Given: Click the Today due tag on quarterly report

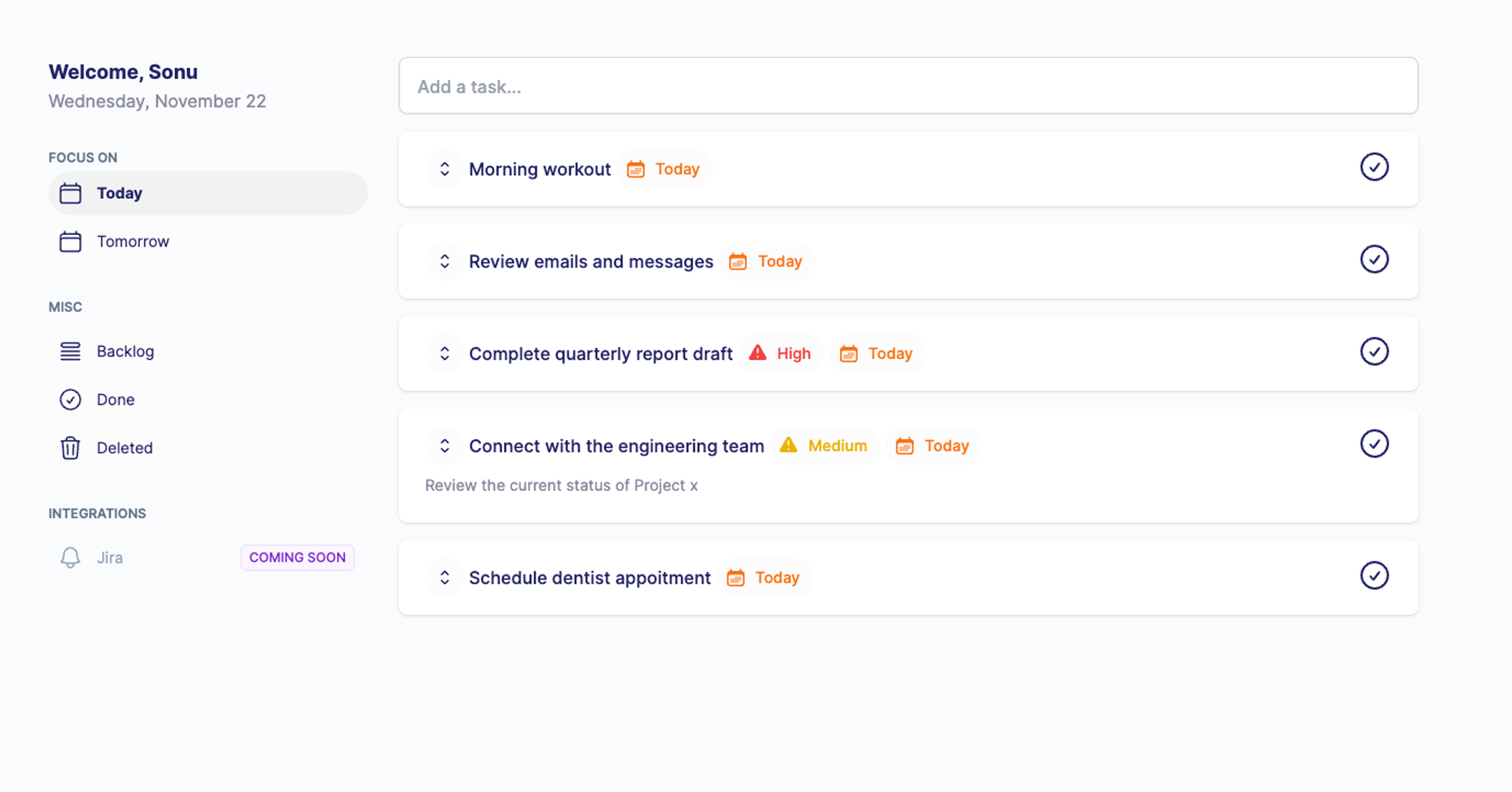Looking at the screenshot, I should click(x=876, y=354).
